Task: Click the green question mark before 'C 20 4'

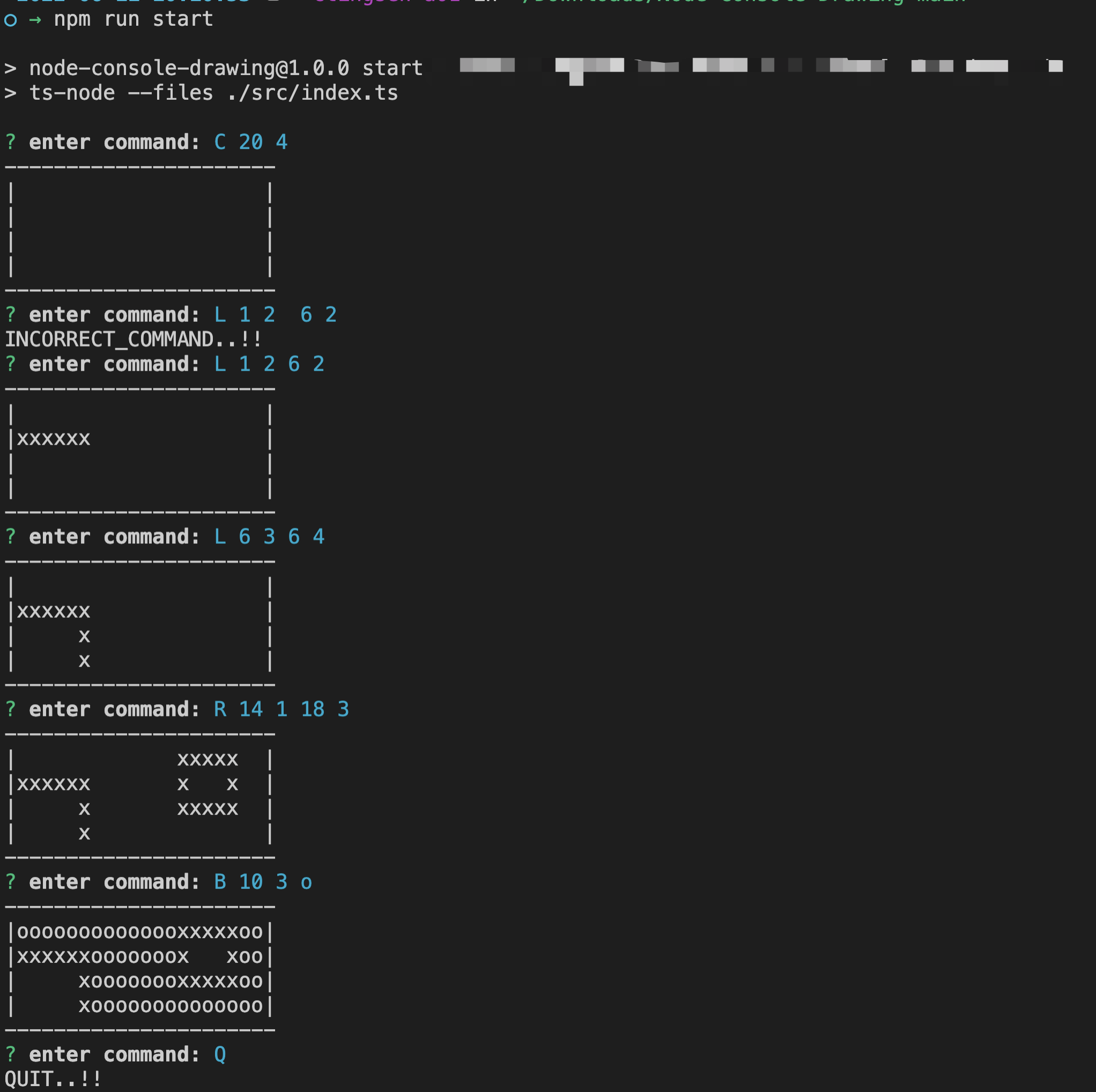Action: (x=10, y=142)
